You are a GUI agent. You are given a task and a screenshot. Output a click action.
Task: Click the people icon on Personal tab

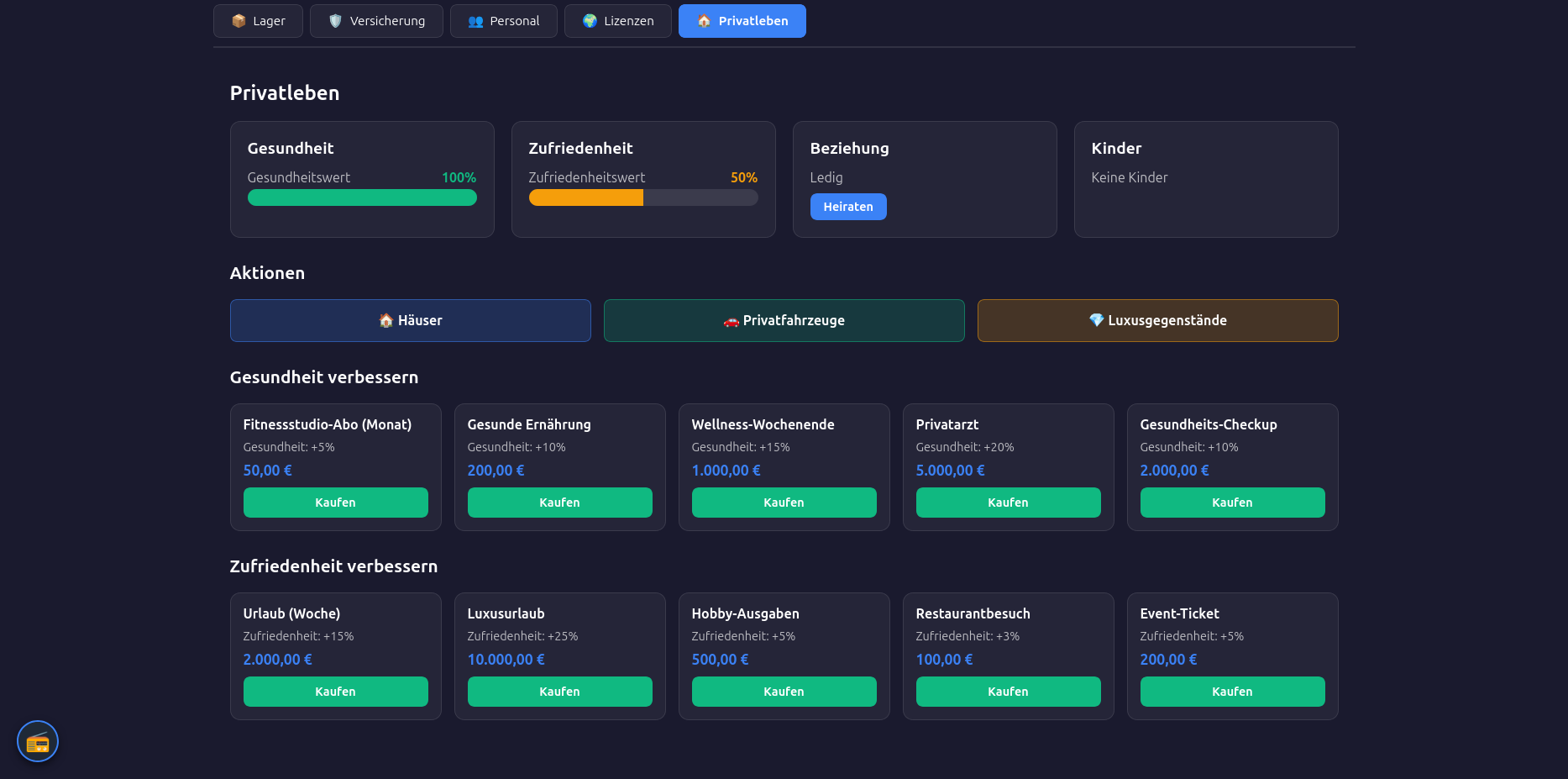pos(475,21)
